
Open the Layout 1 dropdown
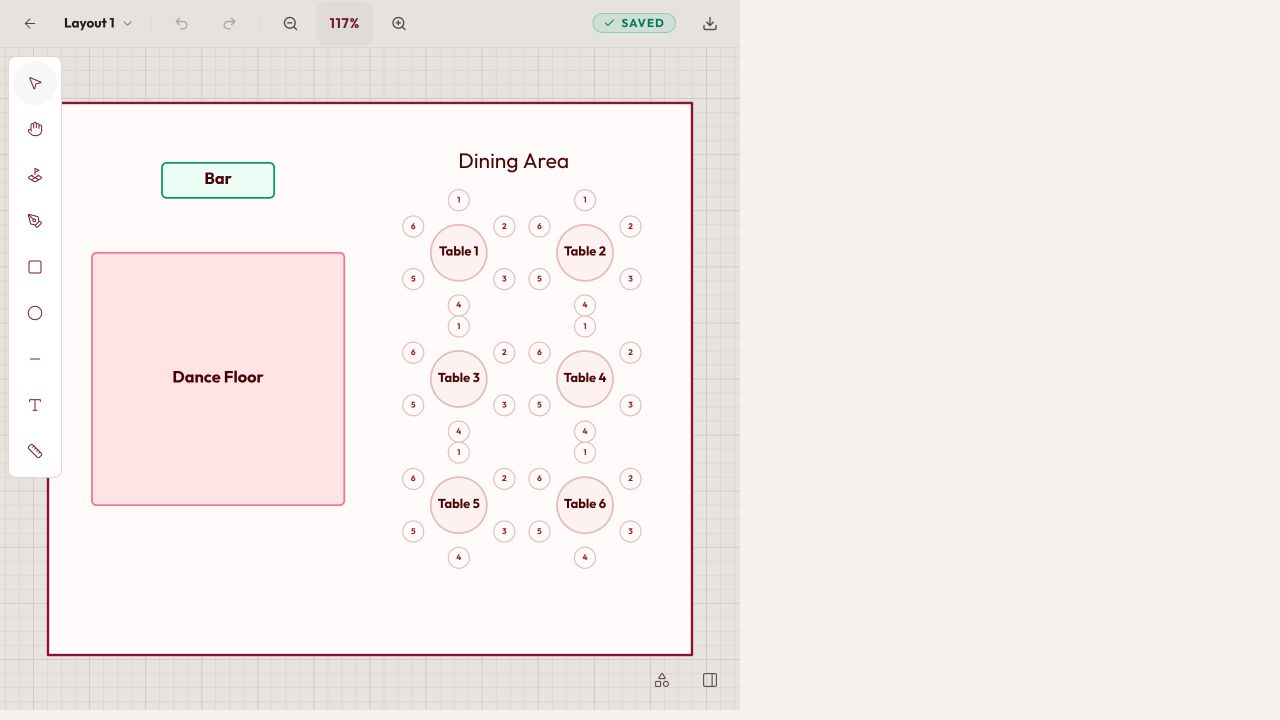point(98,23)
